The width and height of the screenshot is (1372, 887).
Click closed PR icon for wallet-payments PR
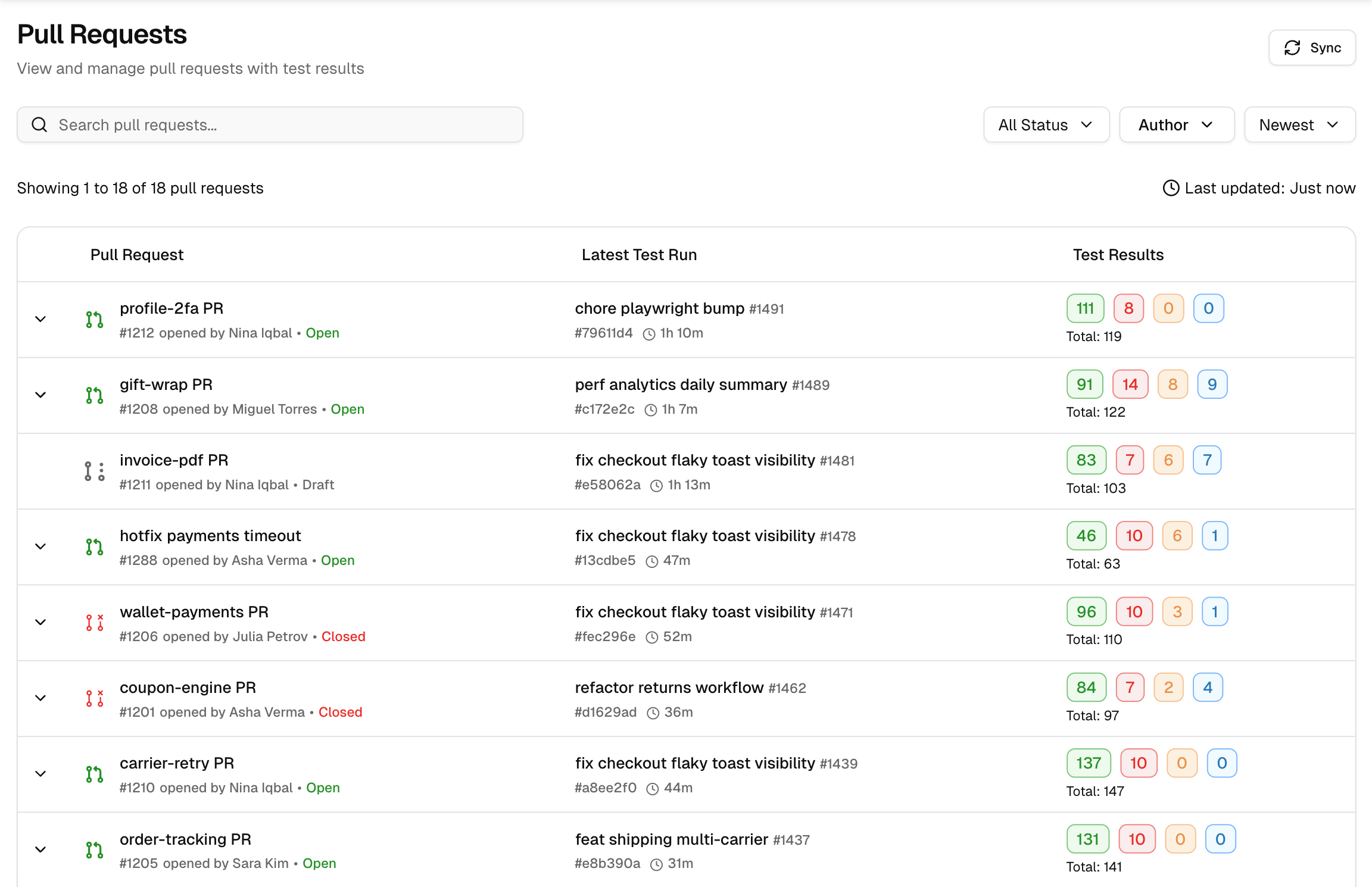(94, 623)
